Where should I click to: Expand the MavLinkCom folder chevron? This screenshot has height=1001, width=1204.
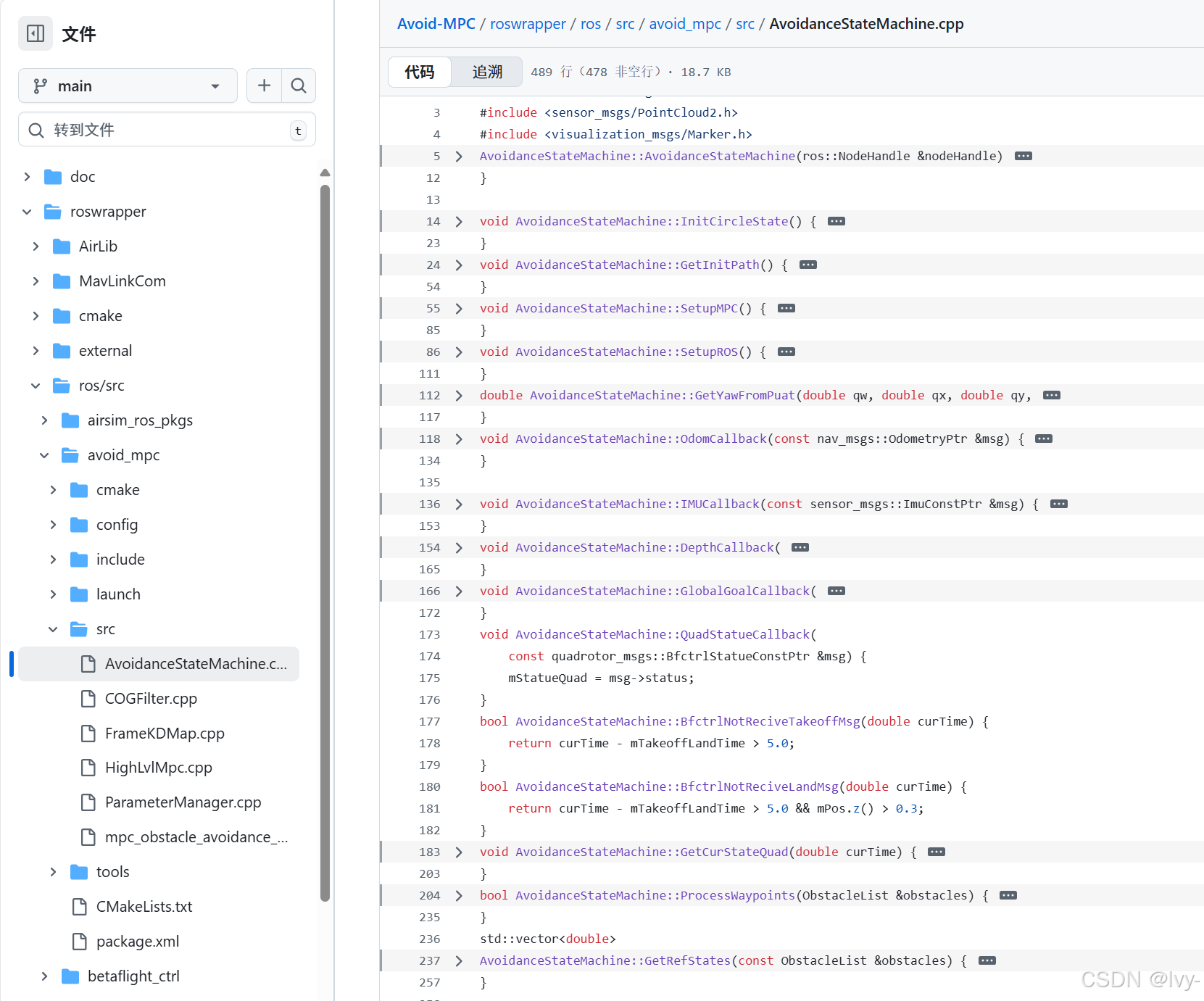[x=36, y=281]
